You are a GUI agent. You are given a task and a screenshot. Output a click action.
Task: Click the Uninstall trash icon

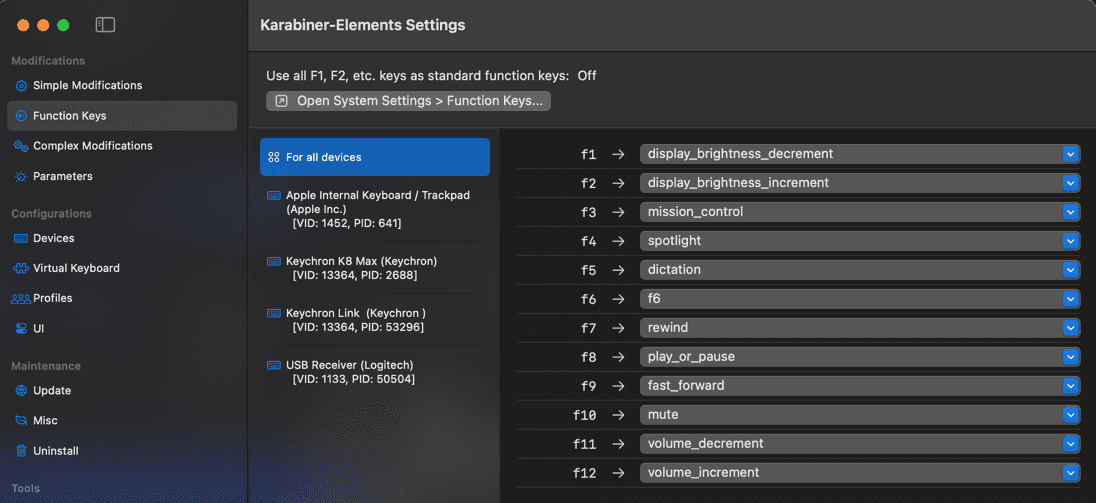click(x=21, y=451)
